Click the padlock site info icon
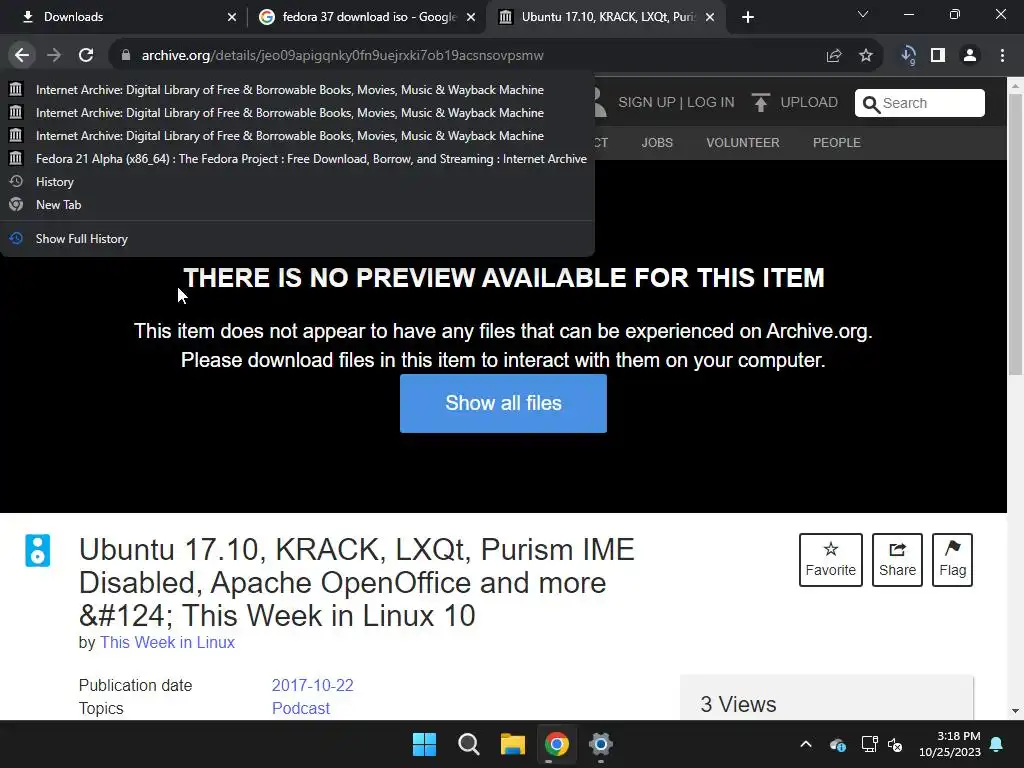Viewport: 1024px width, 768px height. (125, 56)
